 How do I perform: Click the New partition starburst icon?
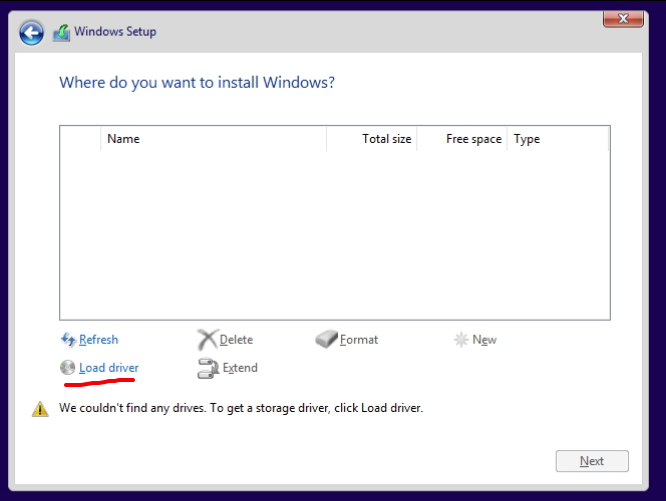click(461, 340)
